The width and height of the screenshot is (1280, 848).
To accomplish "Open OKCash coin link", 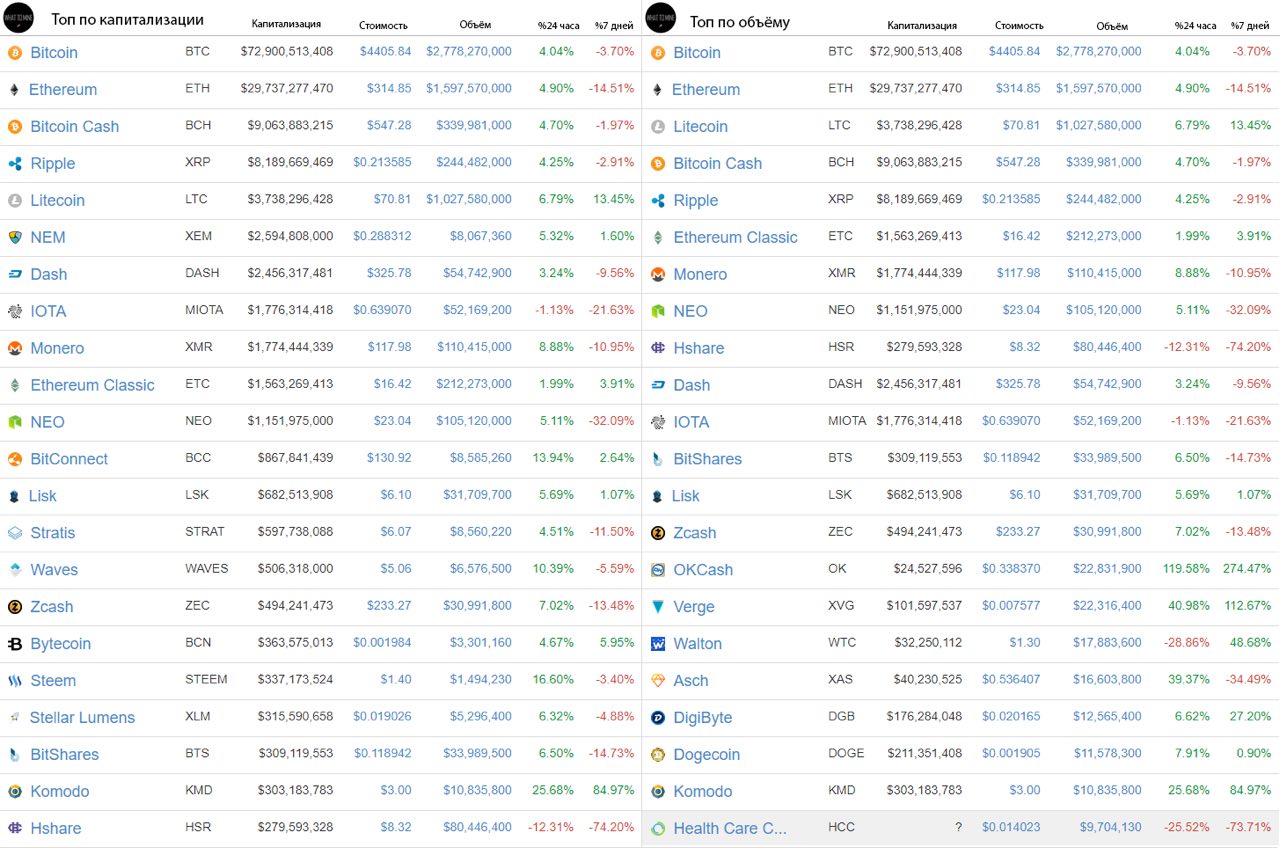I will click(x=703, y=570).
